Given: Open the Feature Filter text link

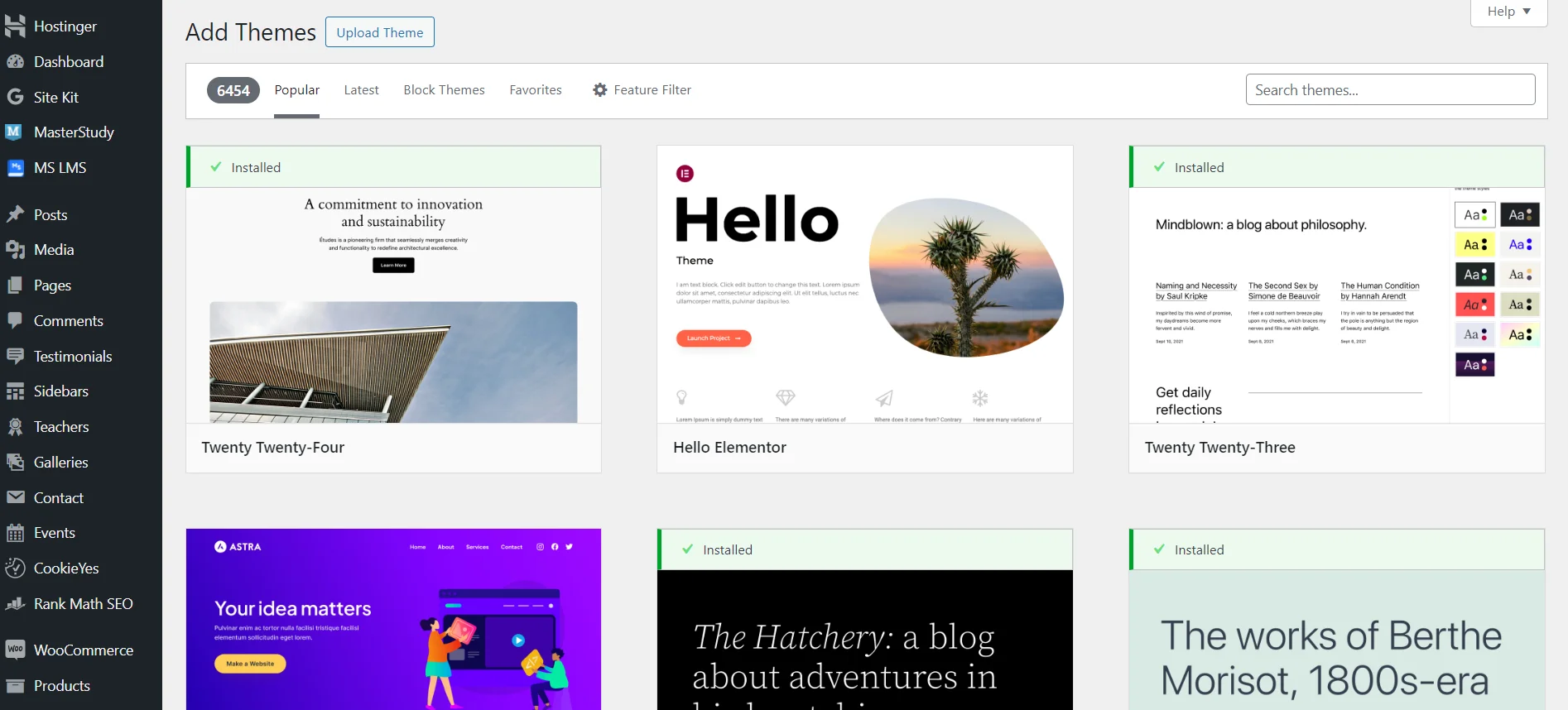Looking at the screenshot, I should (x=652, y=89).
